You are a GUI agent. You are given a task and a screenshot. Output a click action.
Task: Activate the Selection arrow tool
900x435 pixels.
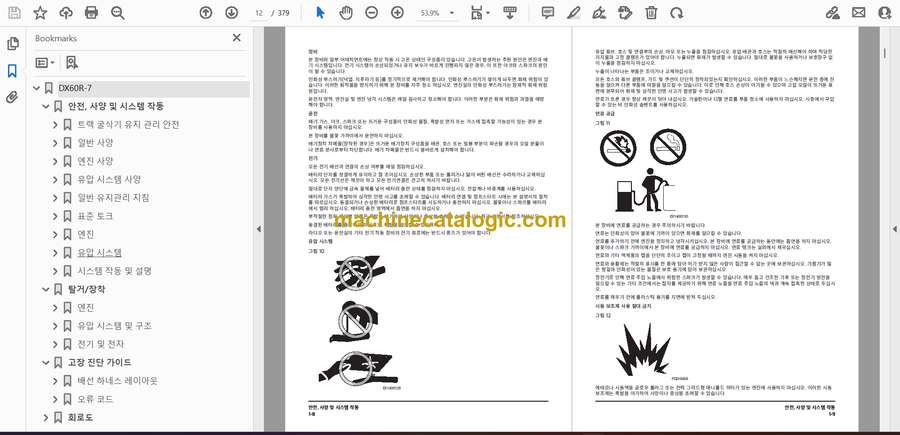click(320, 13)
